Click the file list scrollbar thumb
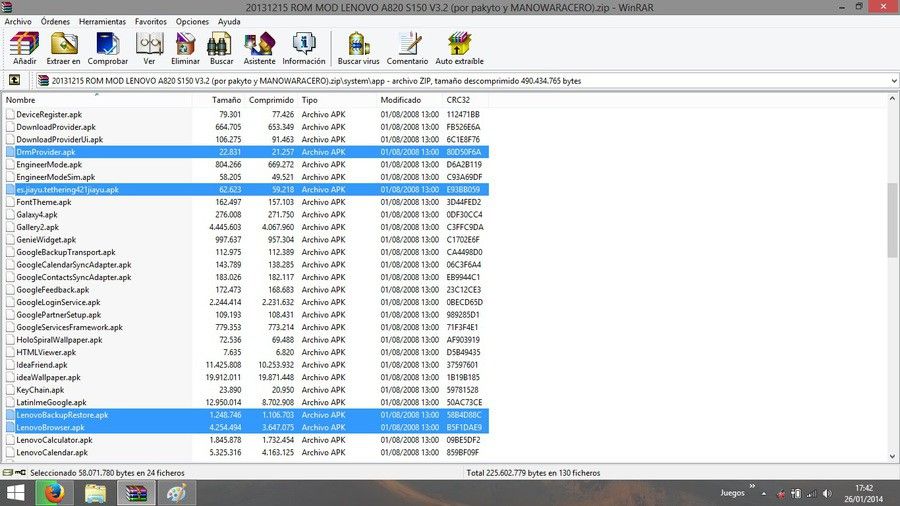The width and height of the screenshot is (900, 506). (x=893, y=220)
